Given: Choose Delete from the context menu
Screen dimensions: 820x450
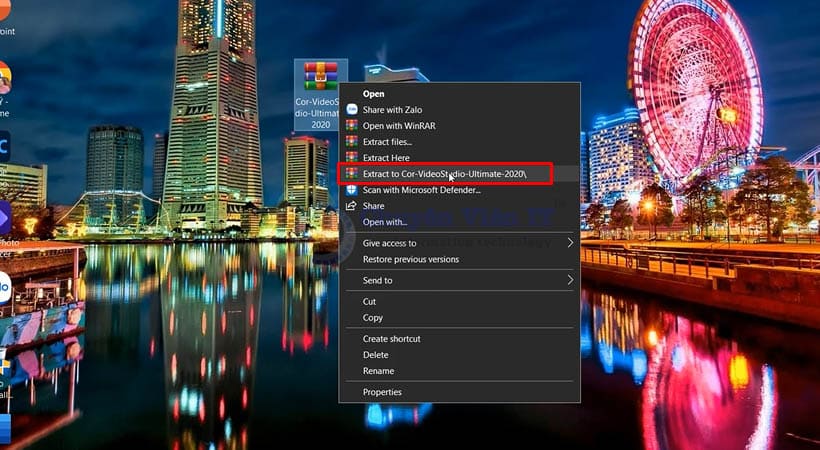Looking at the screenshot, I should point(375,354).
